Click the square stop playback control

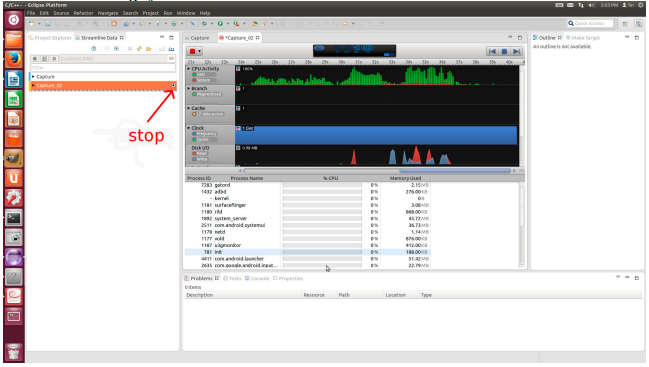click(504, 51)
